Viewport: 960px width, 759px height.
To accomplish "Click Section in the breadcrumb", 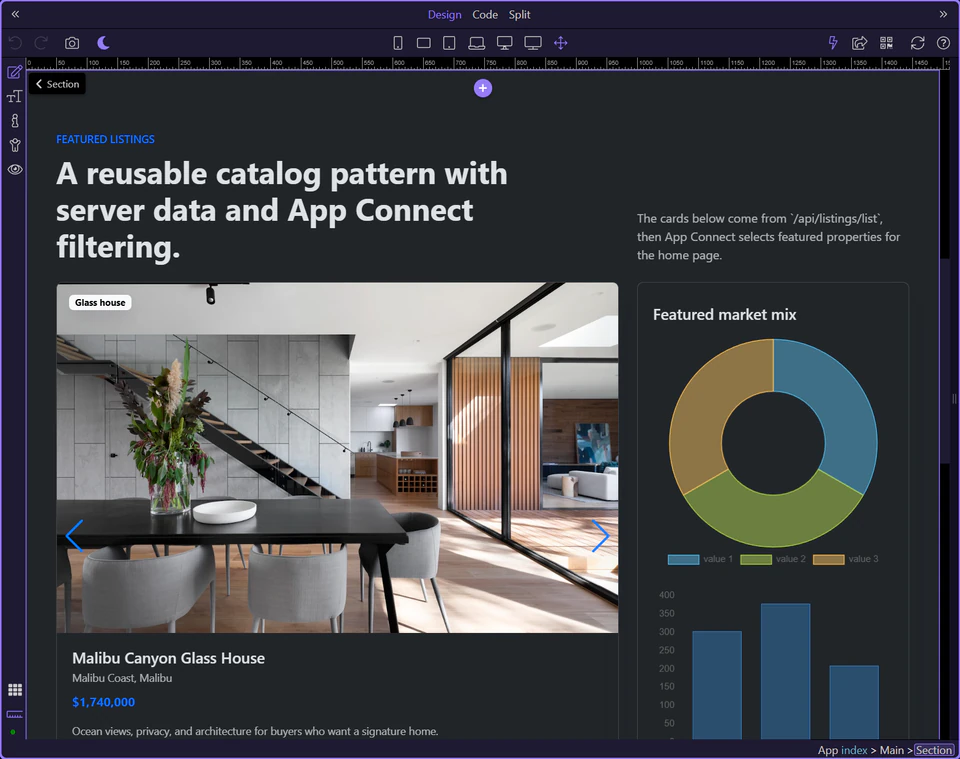I will pyautogui.click(x=934, y=750).
